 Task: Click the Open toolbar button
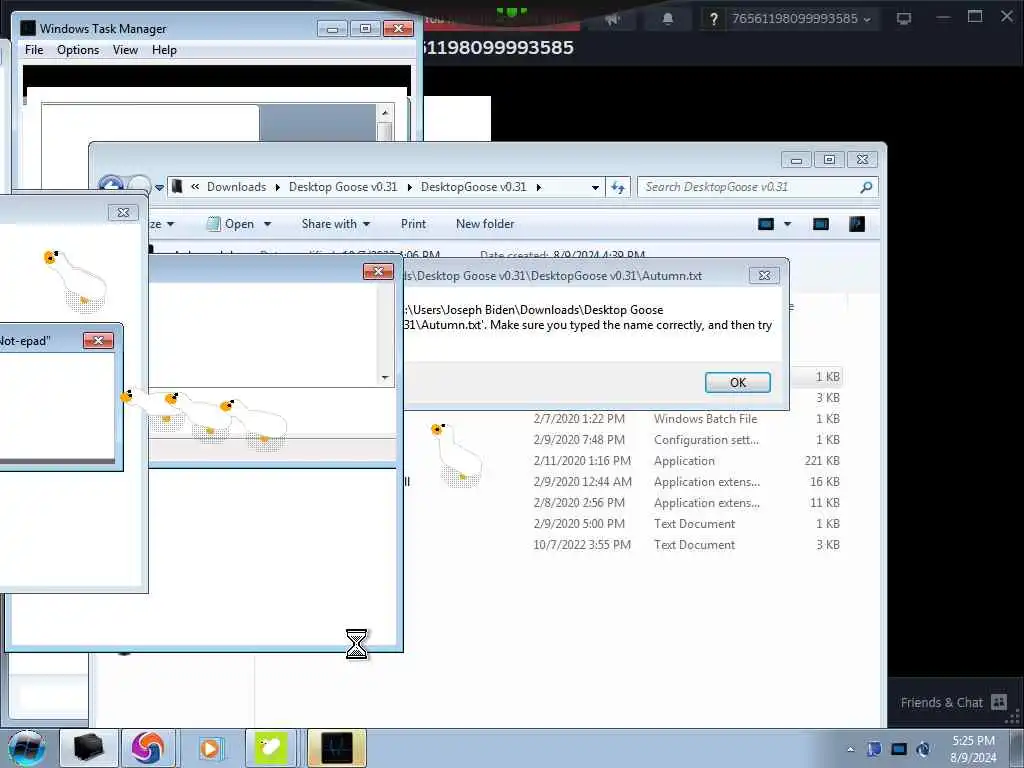pos(231,224)
